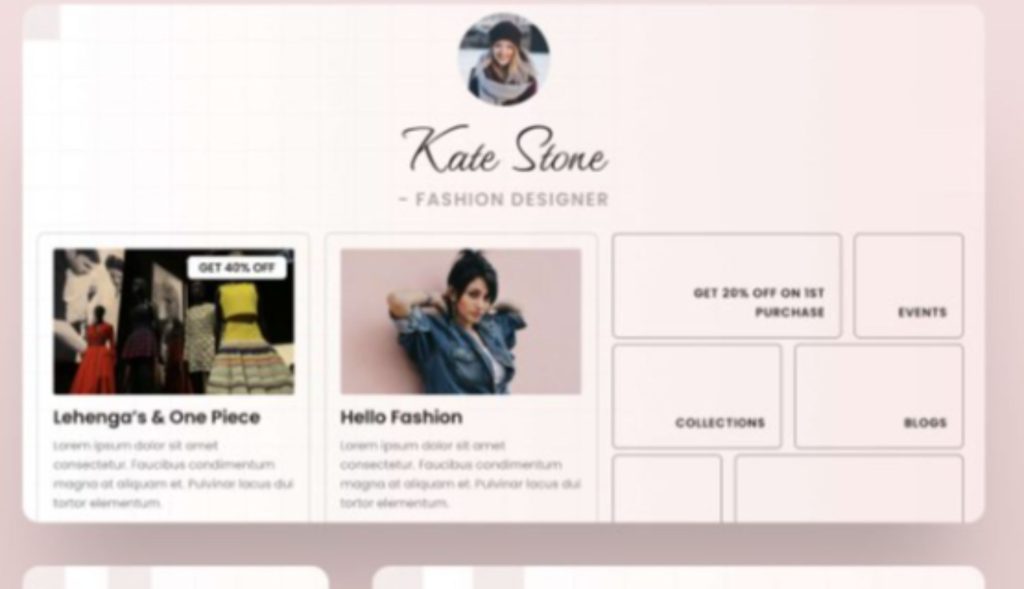Select the partially visible template card at bottom left
This screenshot has width=1024, height=589.
176,578
